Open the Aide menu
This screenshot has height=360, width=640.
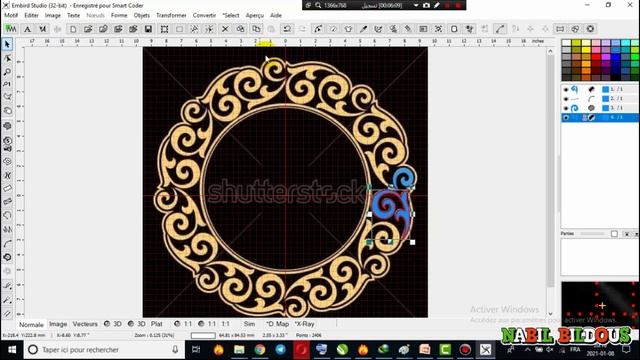(276, 15)
